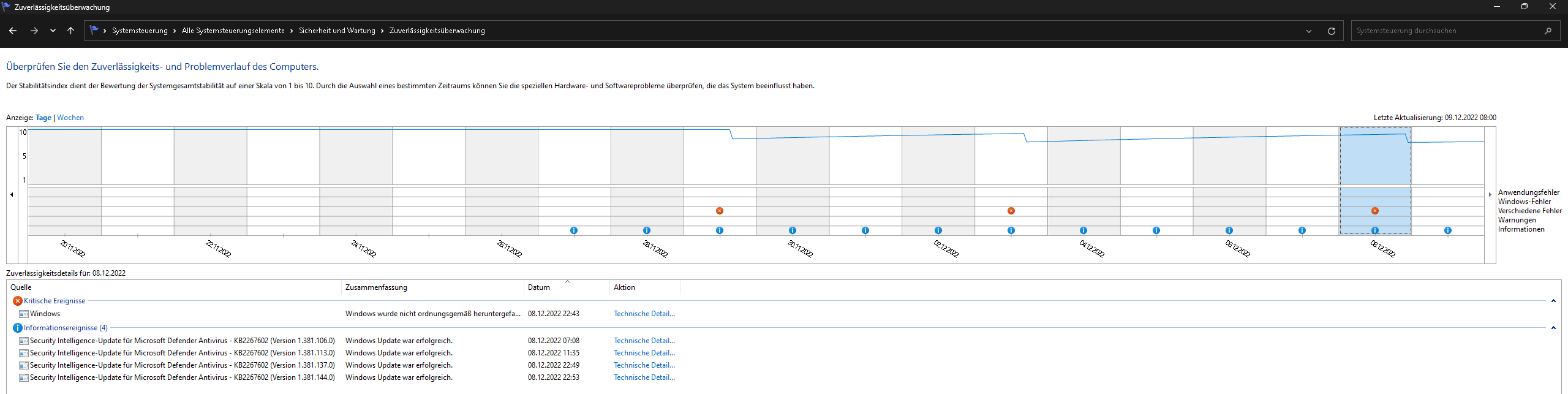The image size is (1568, 394).
Task: Select the information icon on 05.12.2022
Action: [1156, 230]
